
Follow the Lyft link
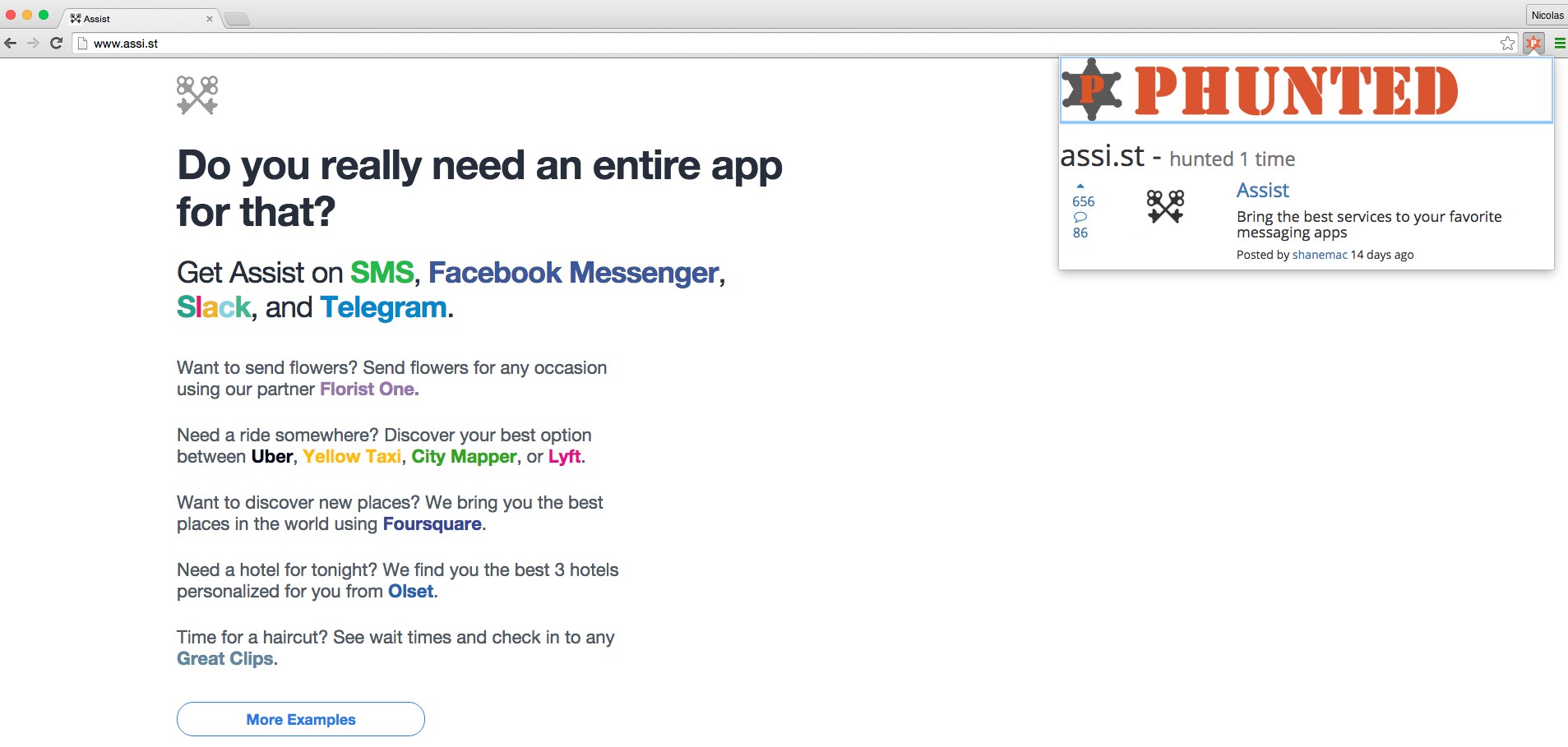pos(565,456)
